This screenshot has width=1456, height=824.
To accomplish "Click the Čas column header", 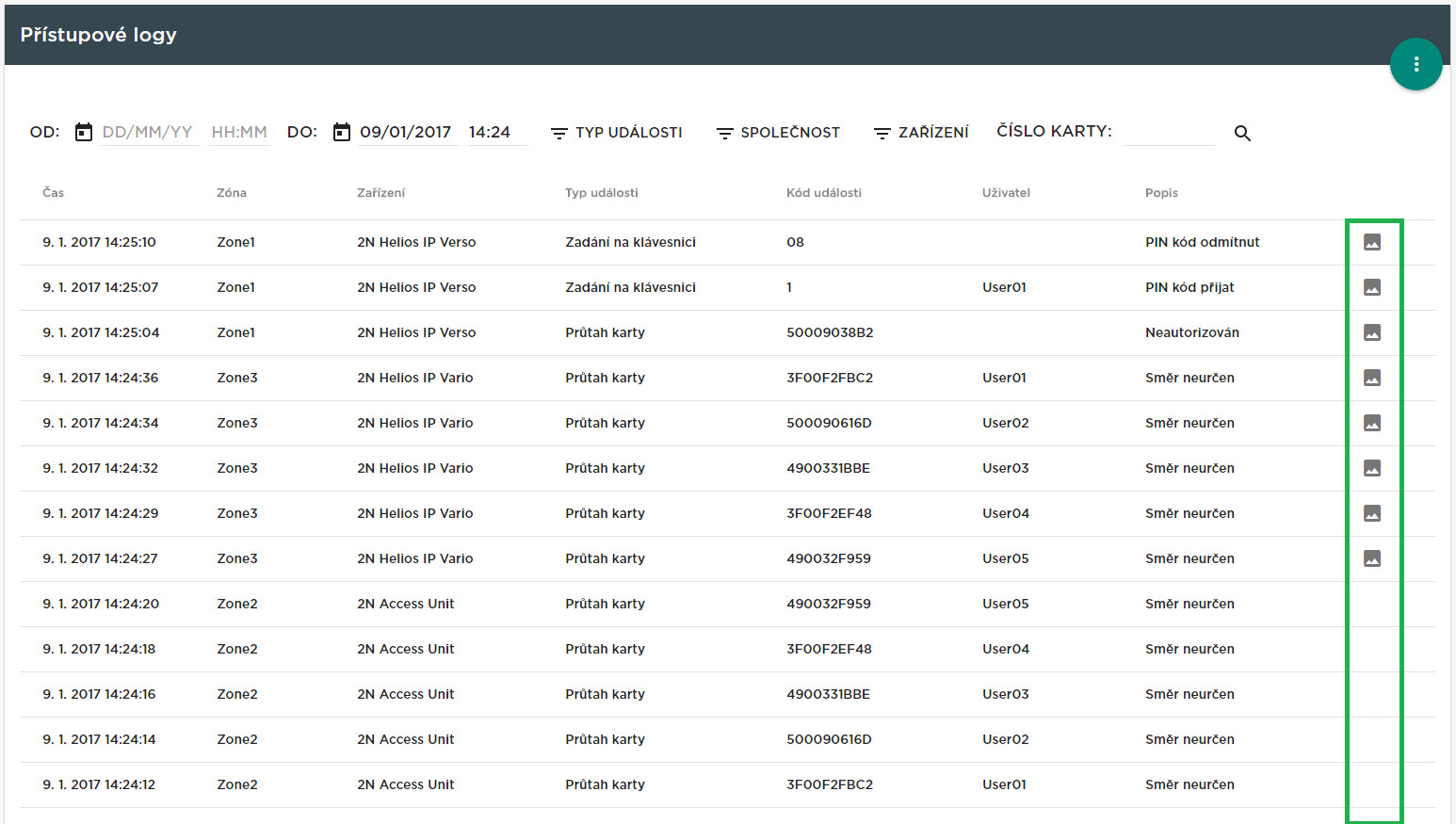I will pyautogui.click(x=54, y=193).
